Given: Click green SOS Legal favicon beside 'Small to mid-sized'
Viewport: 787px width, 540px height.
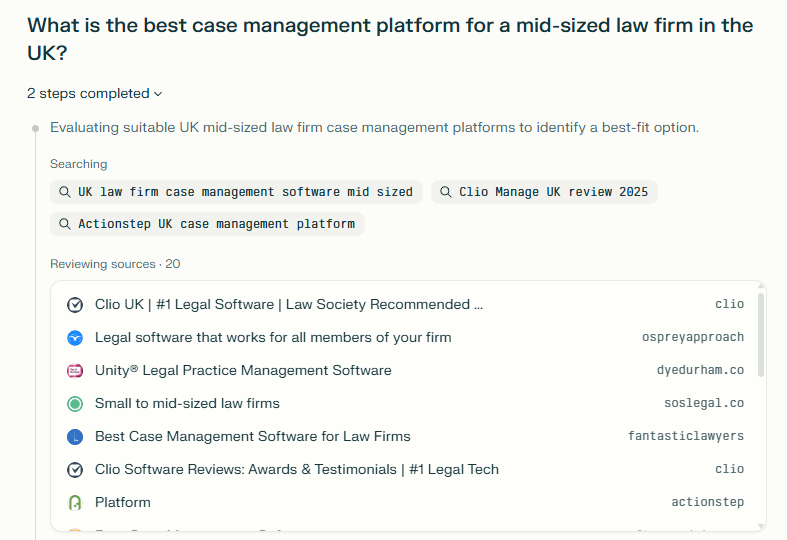Looking at the screenshot, I should [75, 404].
